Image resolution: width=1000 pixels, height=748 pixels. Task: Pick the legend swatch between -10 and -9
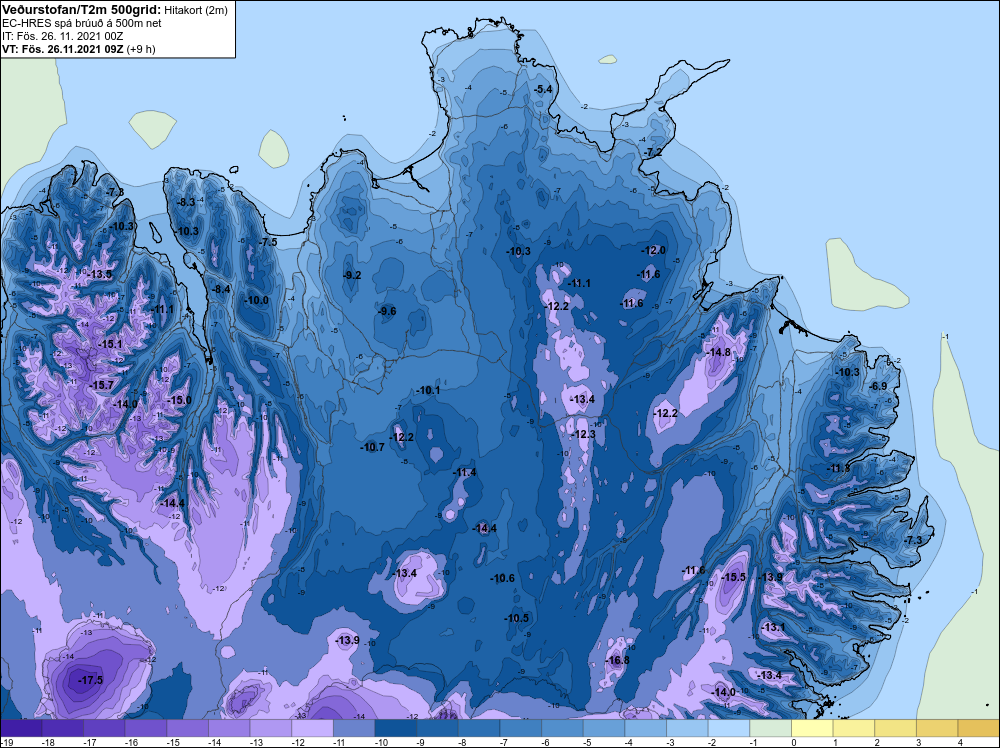(395, 728)
